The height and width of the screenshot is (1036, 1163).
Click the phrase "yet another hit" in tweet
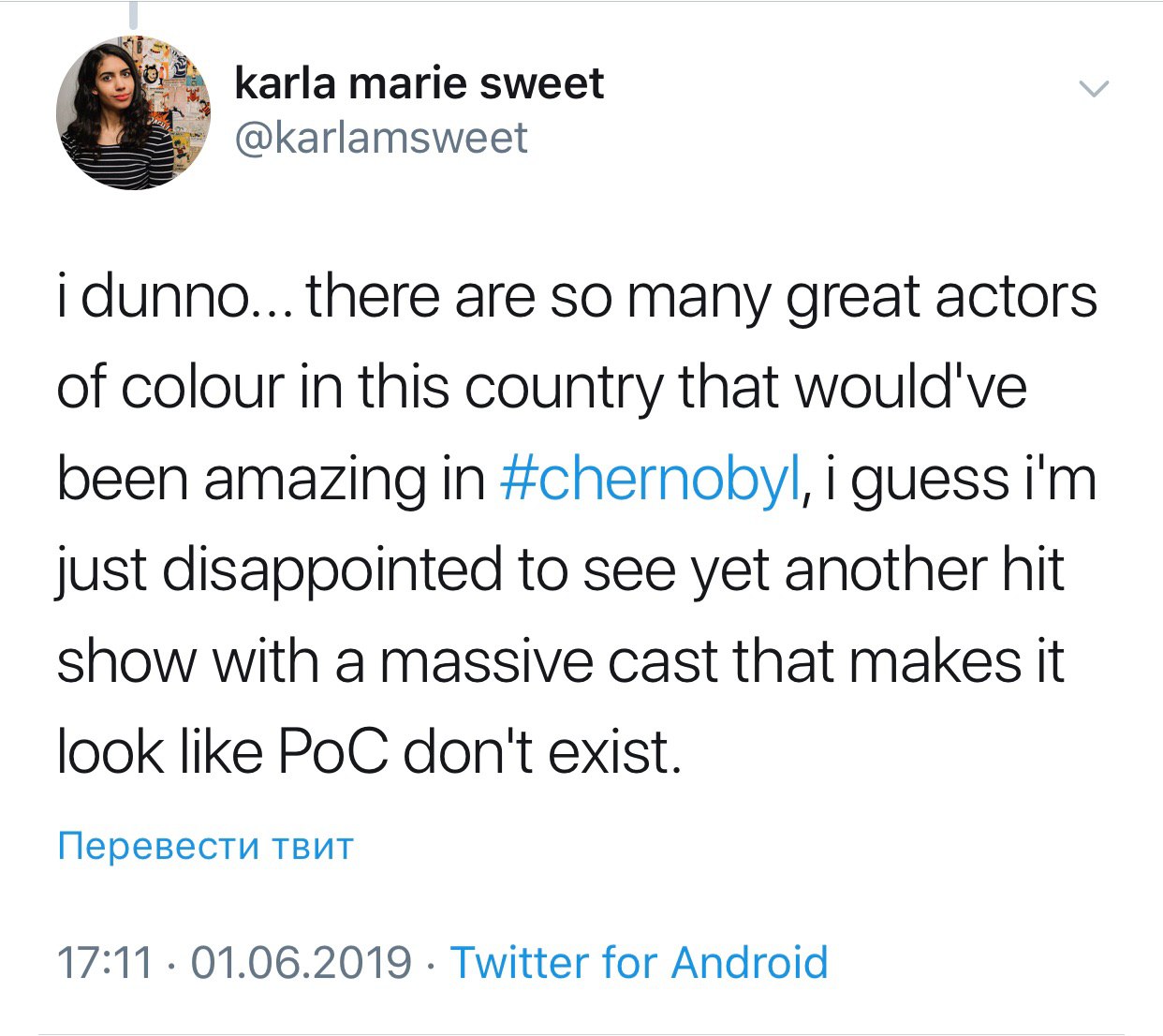point(876,570)
